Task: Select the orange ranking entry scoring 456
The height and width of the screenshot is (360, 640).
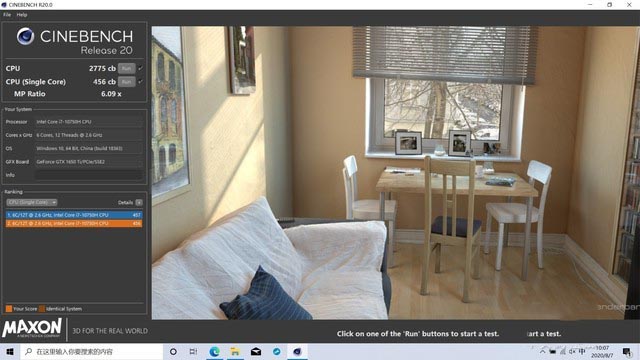Action: pos(74,223)
